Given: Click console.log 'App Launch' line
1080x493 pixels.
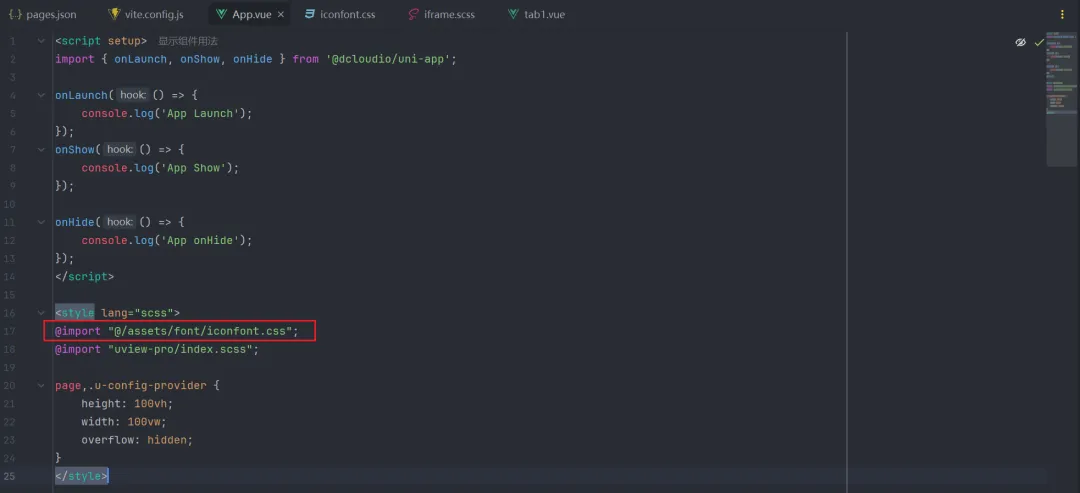Looking at the screenshot, I should pyautogui.click(x=167, y=114).
